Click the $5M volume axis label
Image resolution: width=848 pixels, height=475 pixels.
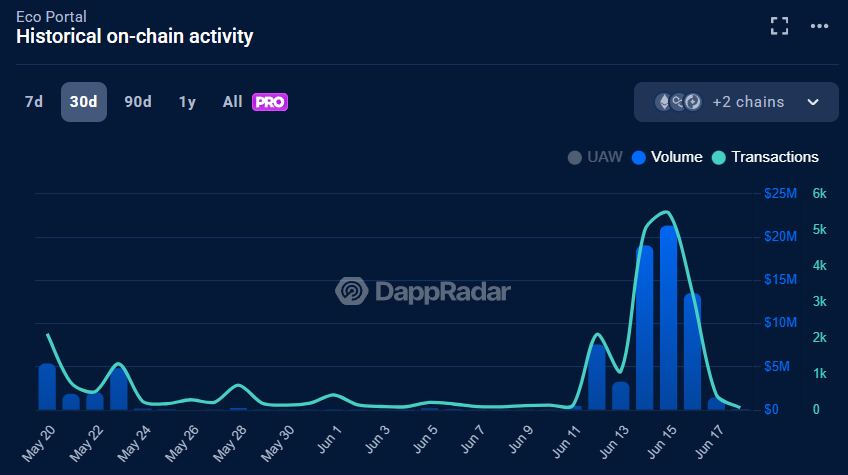point(777,367)
